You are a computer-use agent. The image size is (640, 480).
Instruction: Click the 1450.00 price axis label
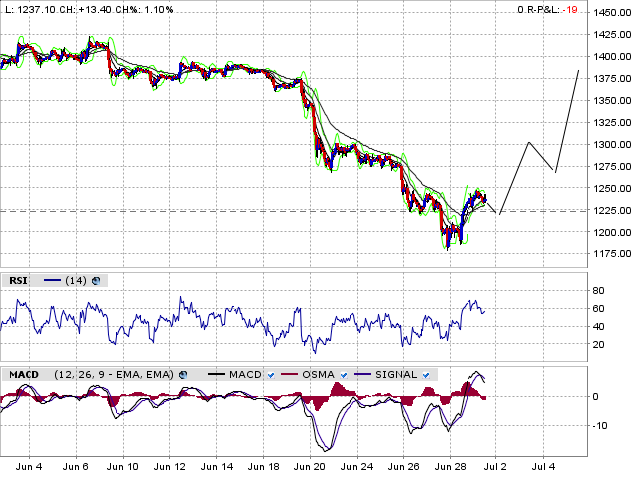[612, 13]
